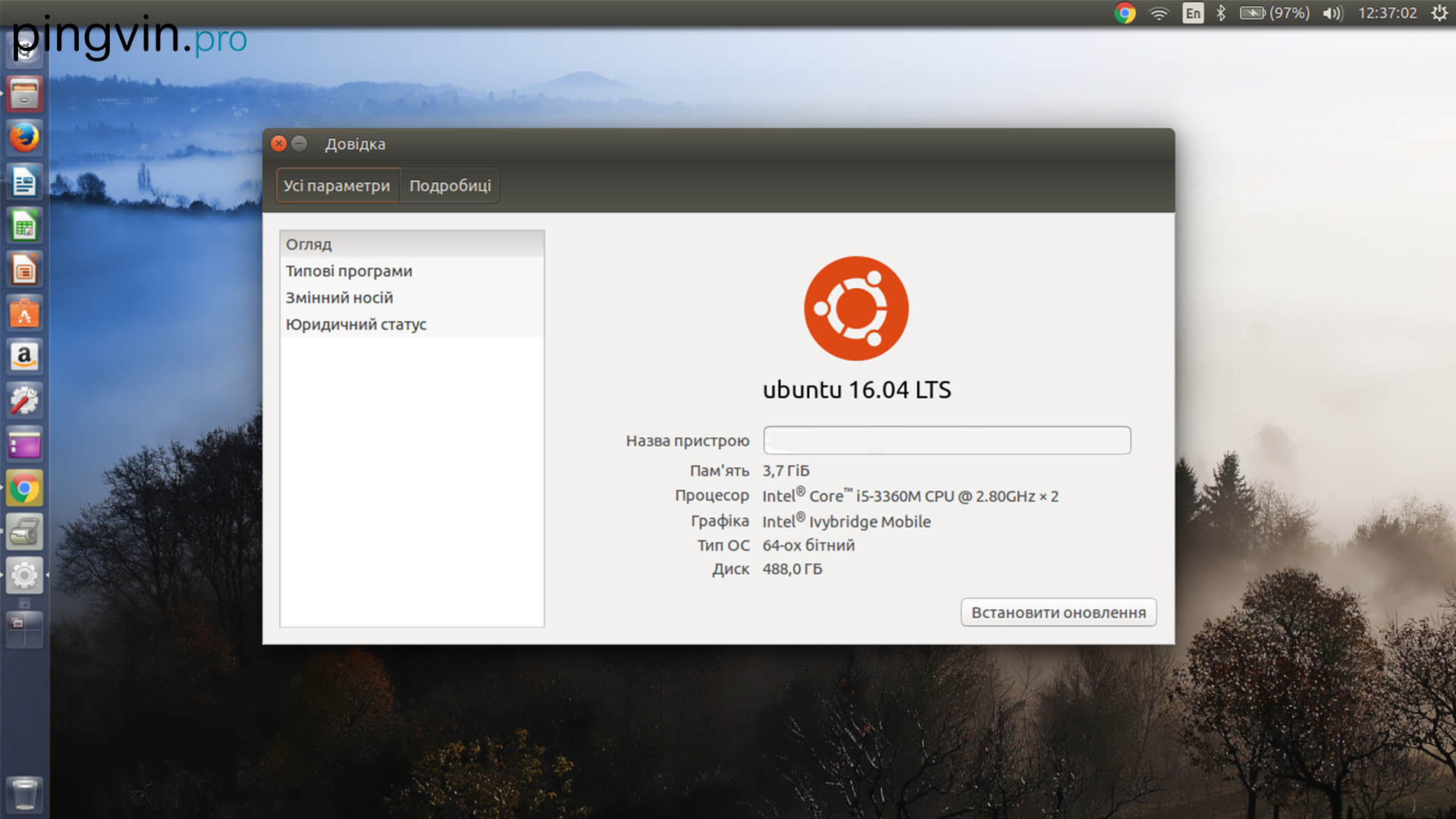Open the session gear menu in the top panel
The image size is (1456, 819).
pyautogui.click(x=1439, y=13)
